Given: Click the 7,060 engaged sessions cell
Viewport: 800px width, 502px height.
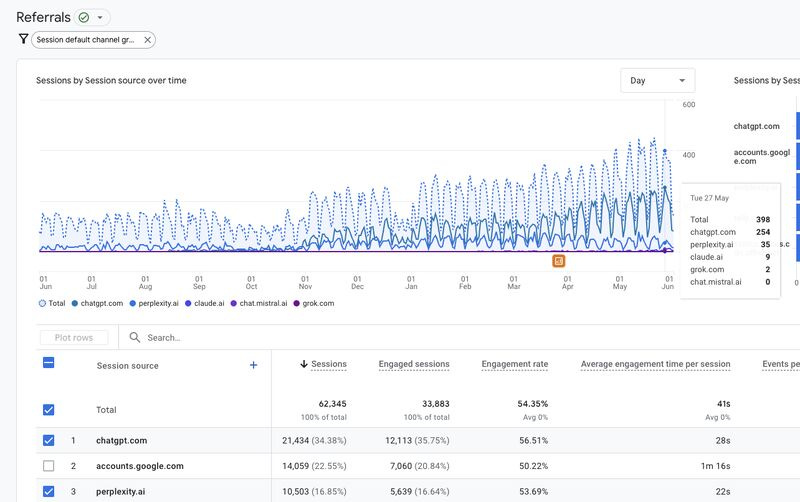Looking at the screenshot, I should (x=420, y=466).
